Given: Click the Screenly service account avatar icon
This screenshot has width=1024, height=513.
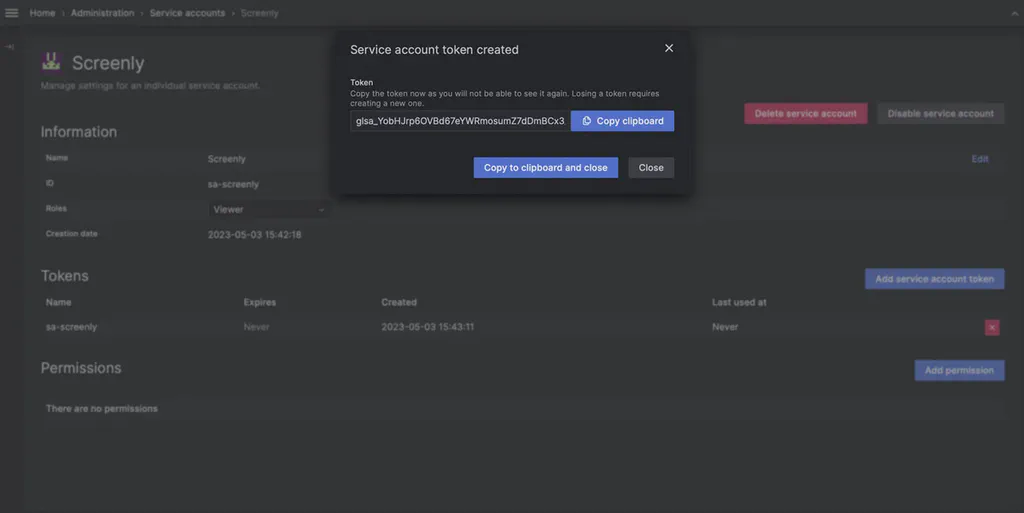Looking at the screenshot, I should point(51,62).
